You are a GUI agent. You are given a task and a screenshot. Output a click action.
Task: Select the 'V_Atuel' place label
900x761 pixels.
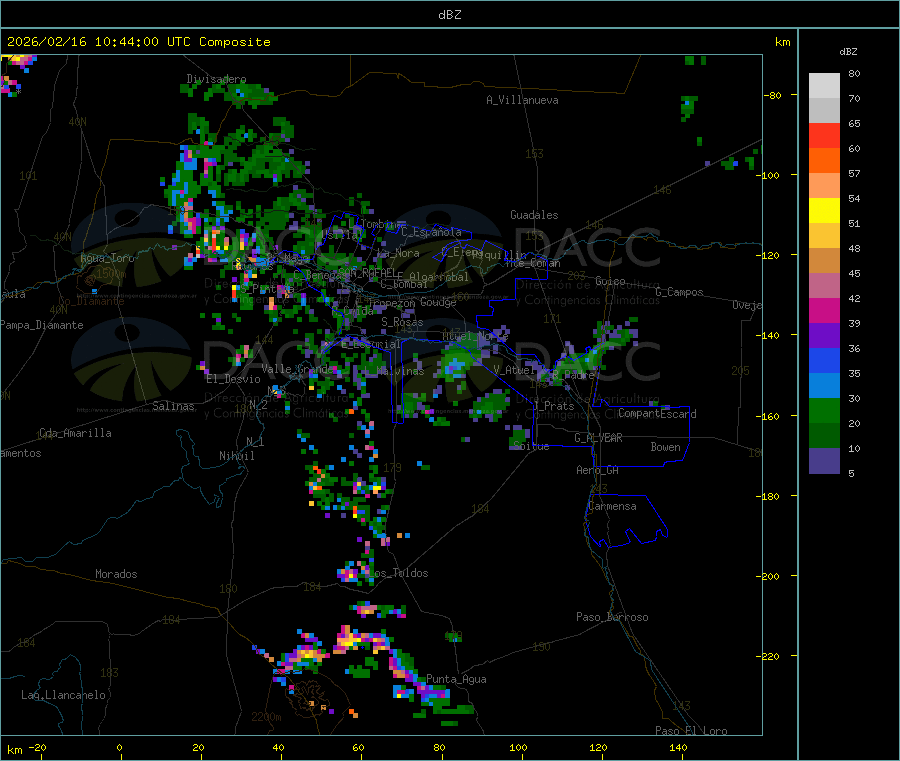point(514,370)
